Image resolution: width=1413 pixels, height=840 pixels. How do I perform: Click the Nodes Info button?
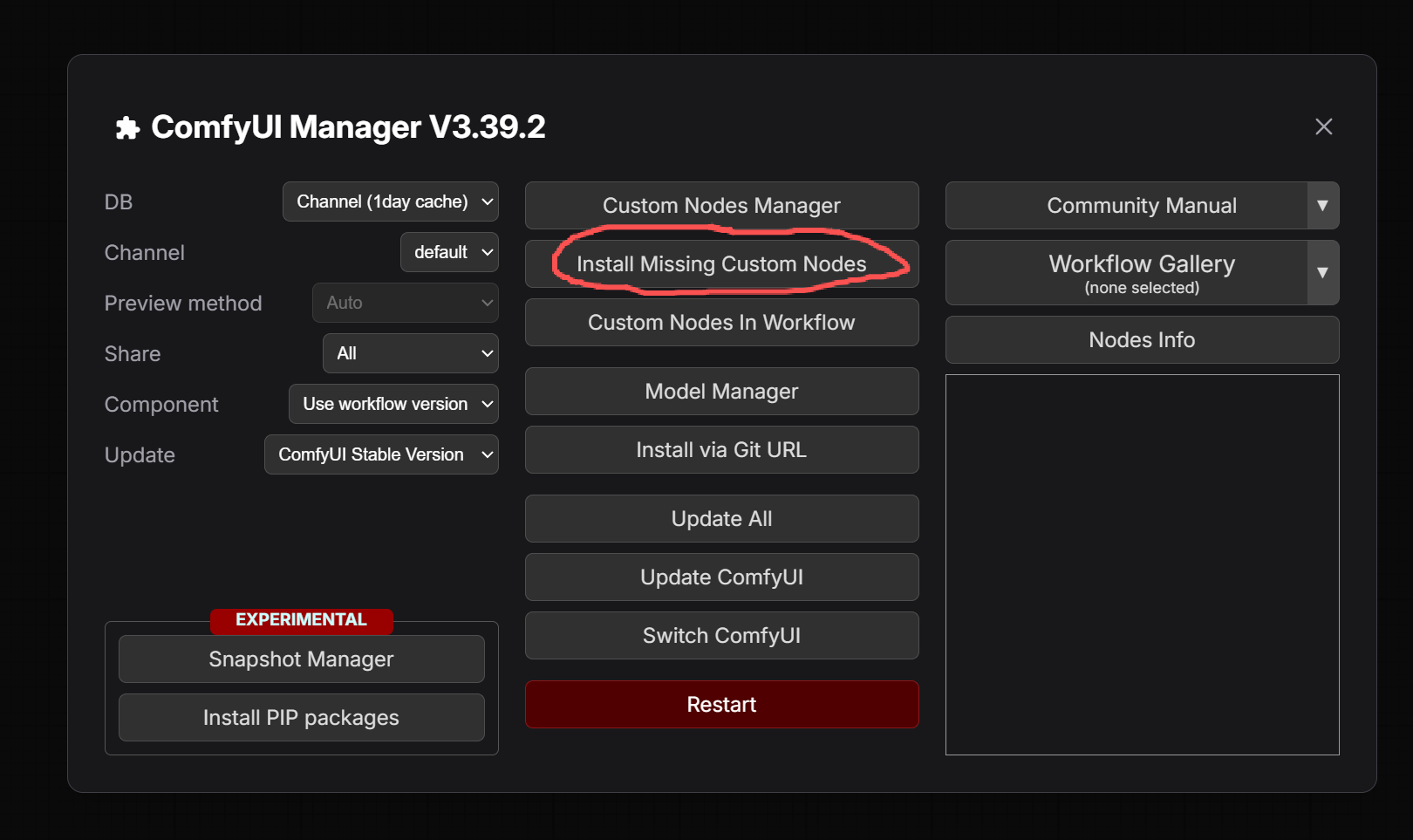[x=1142, y=339]
